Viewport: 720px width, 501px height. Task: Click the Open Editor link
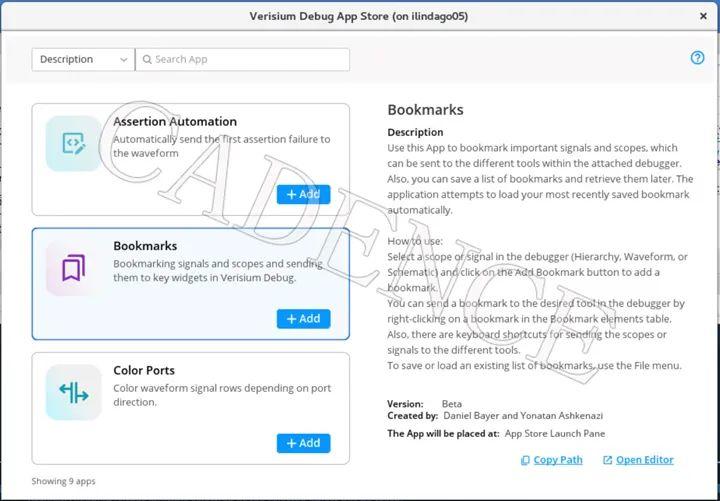(644, 460)
